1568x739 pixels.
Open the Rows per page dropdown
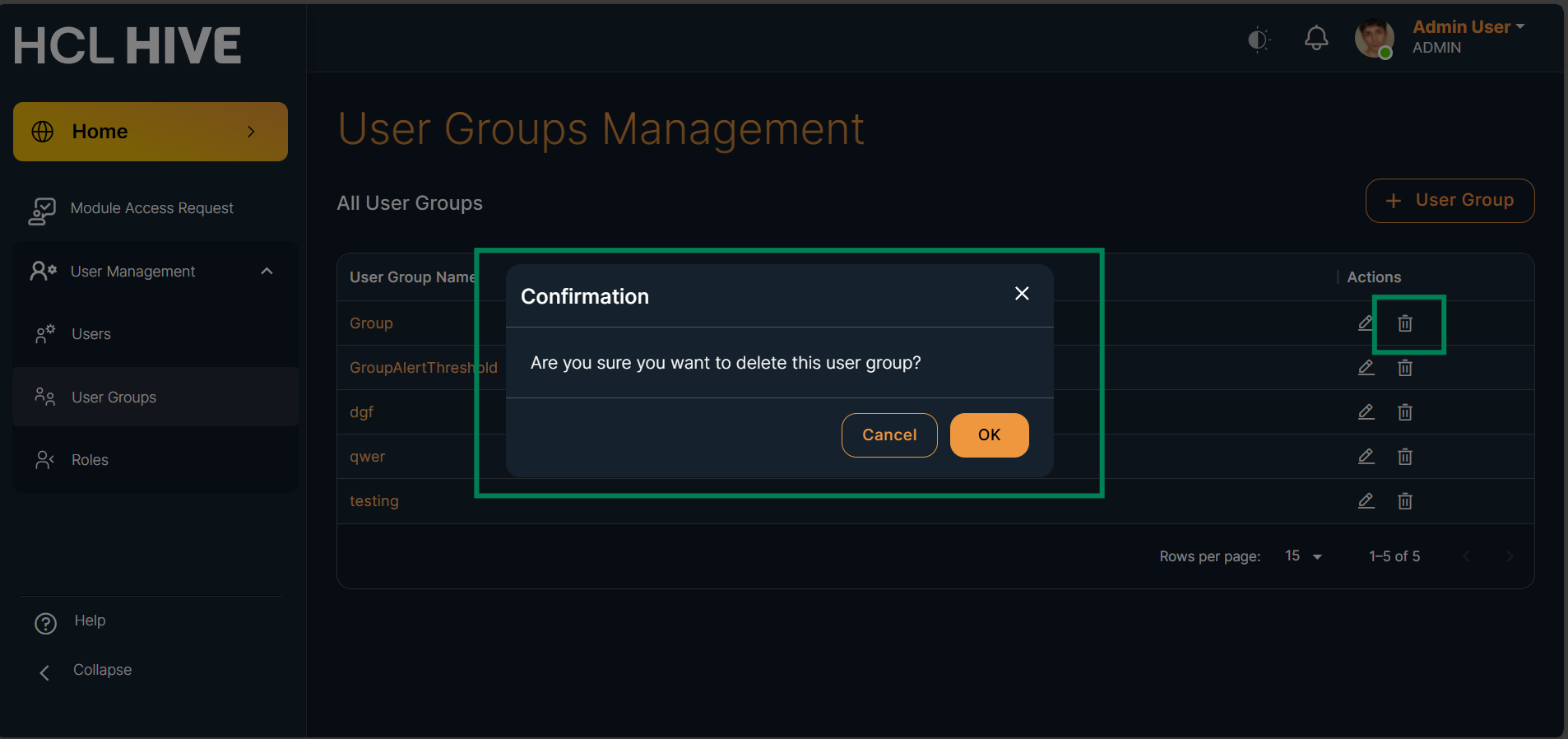coord(1303,556)
